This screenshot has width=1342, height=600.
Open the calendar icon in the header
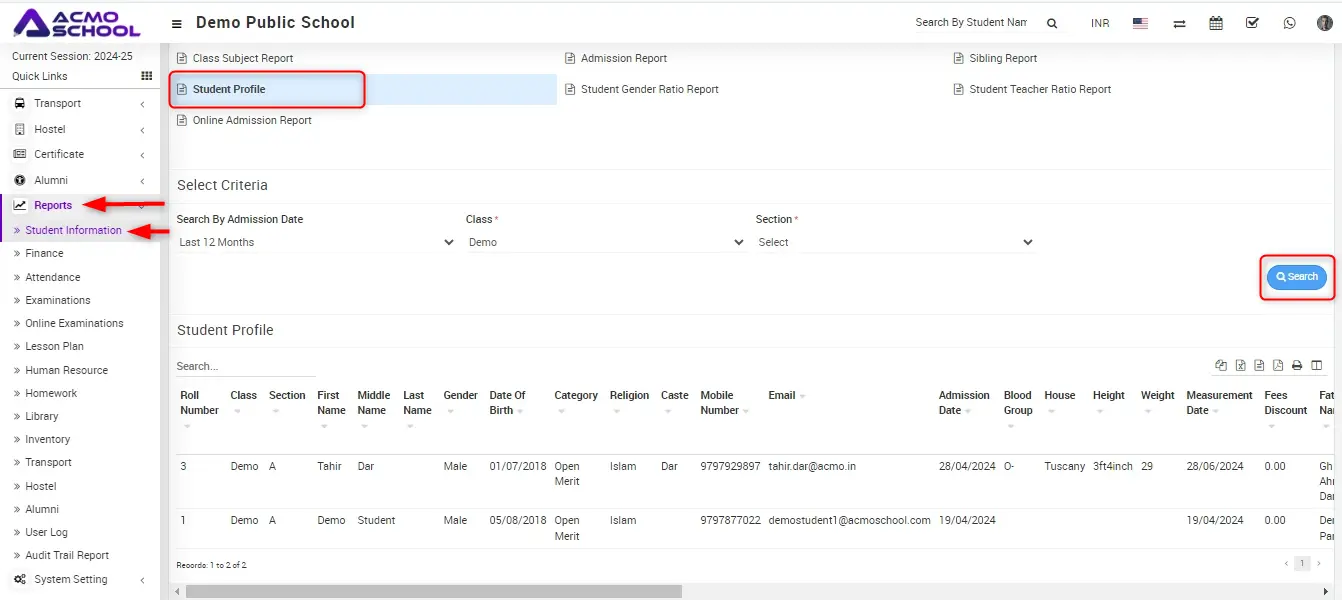point(1216,23)
